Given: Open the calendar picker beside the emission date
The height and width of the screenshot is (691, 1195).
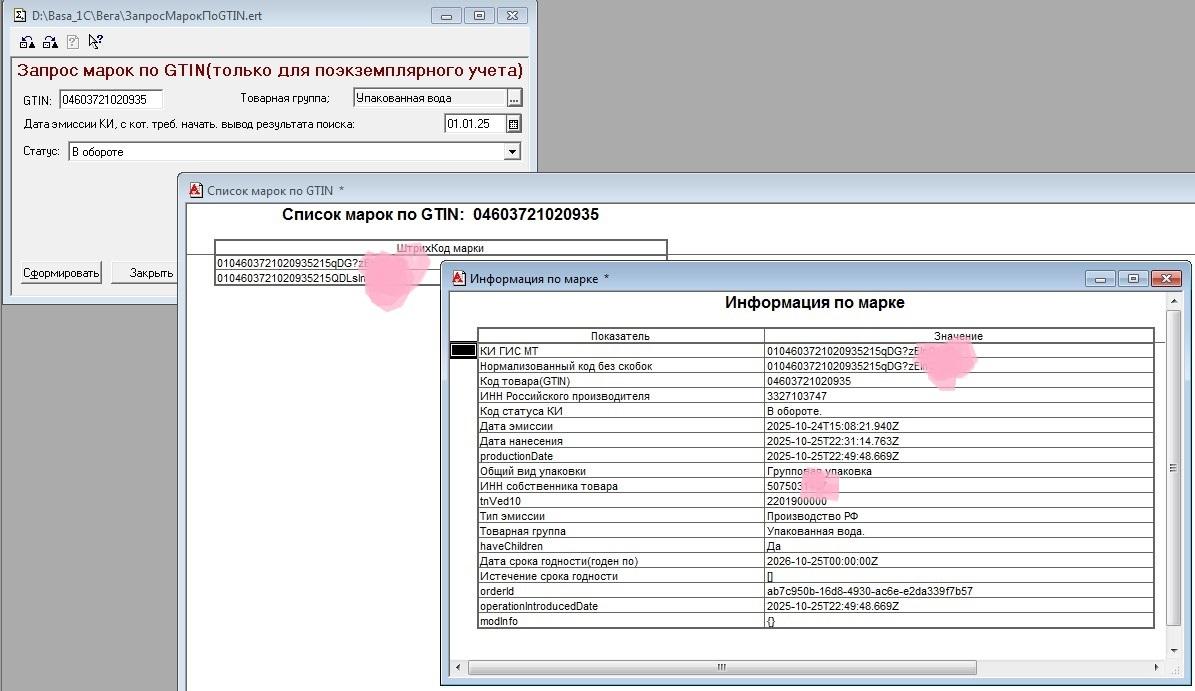Looking at the screenshot, I should [x=514, y=124].
